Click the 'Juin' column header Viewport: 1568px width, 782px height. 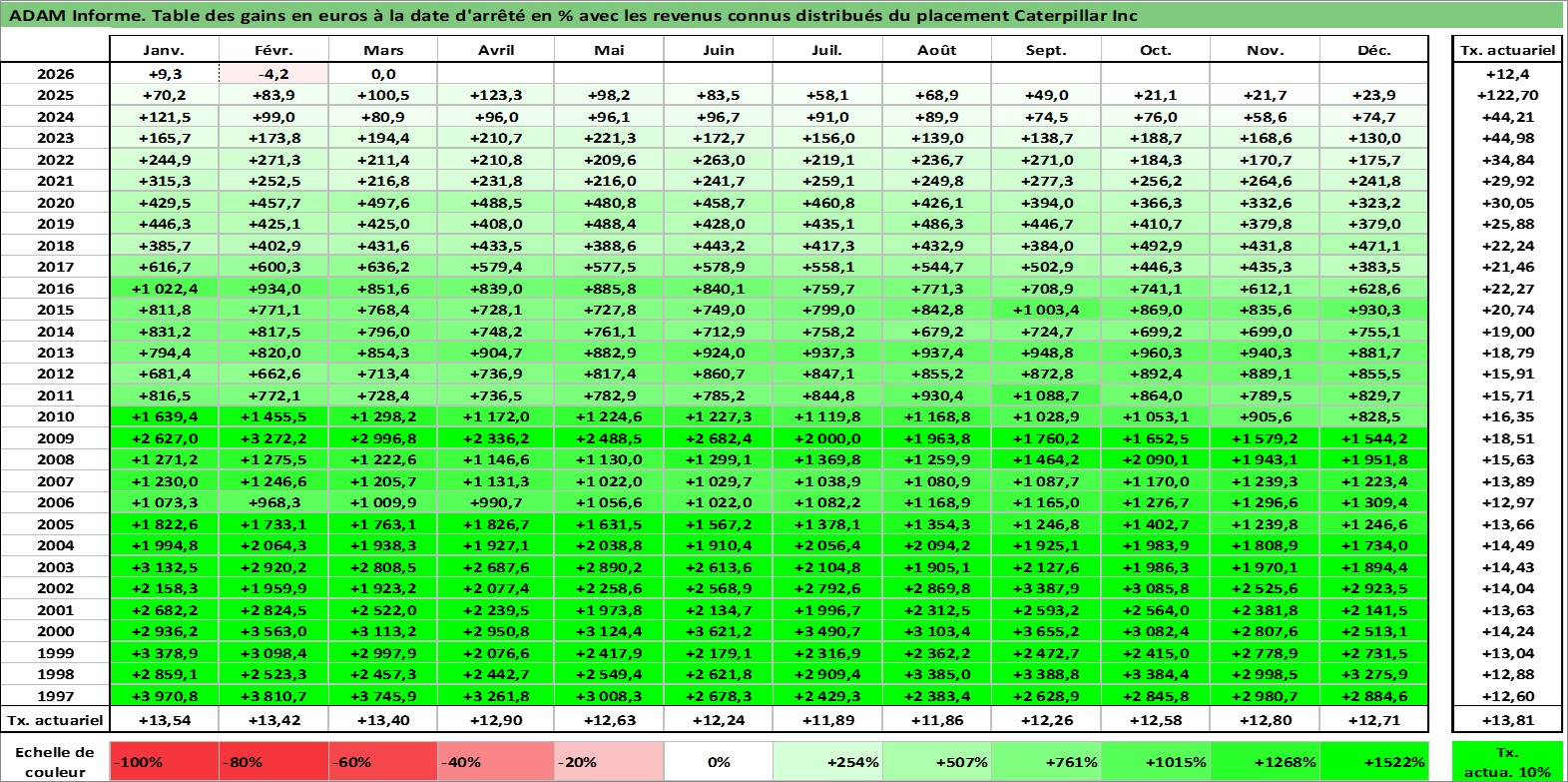(x=718, y=50)
